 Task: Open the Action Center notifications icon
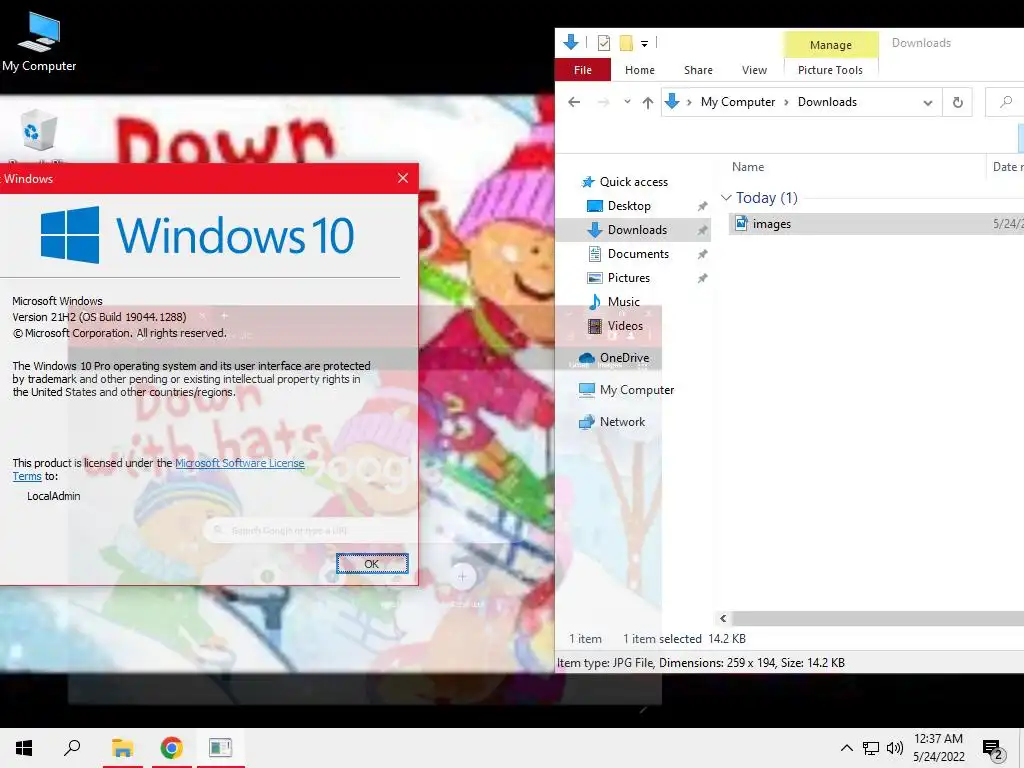[x=992, y=749]
